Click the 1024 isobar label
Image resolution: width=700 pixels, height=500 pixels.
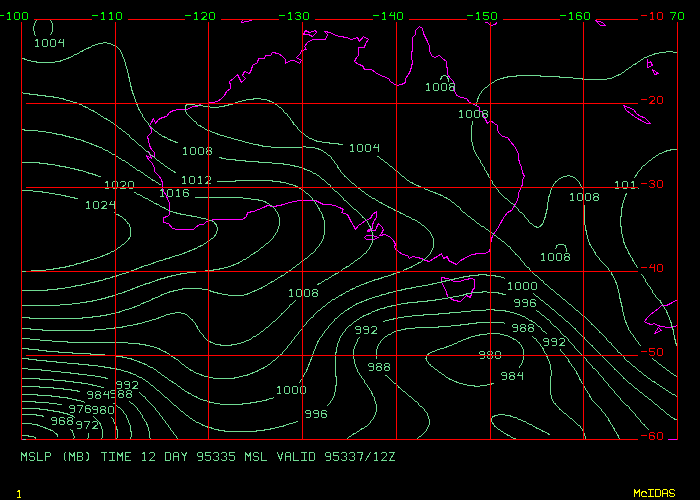[100, 205]
